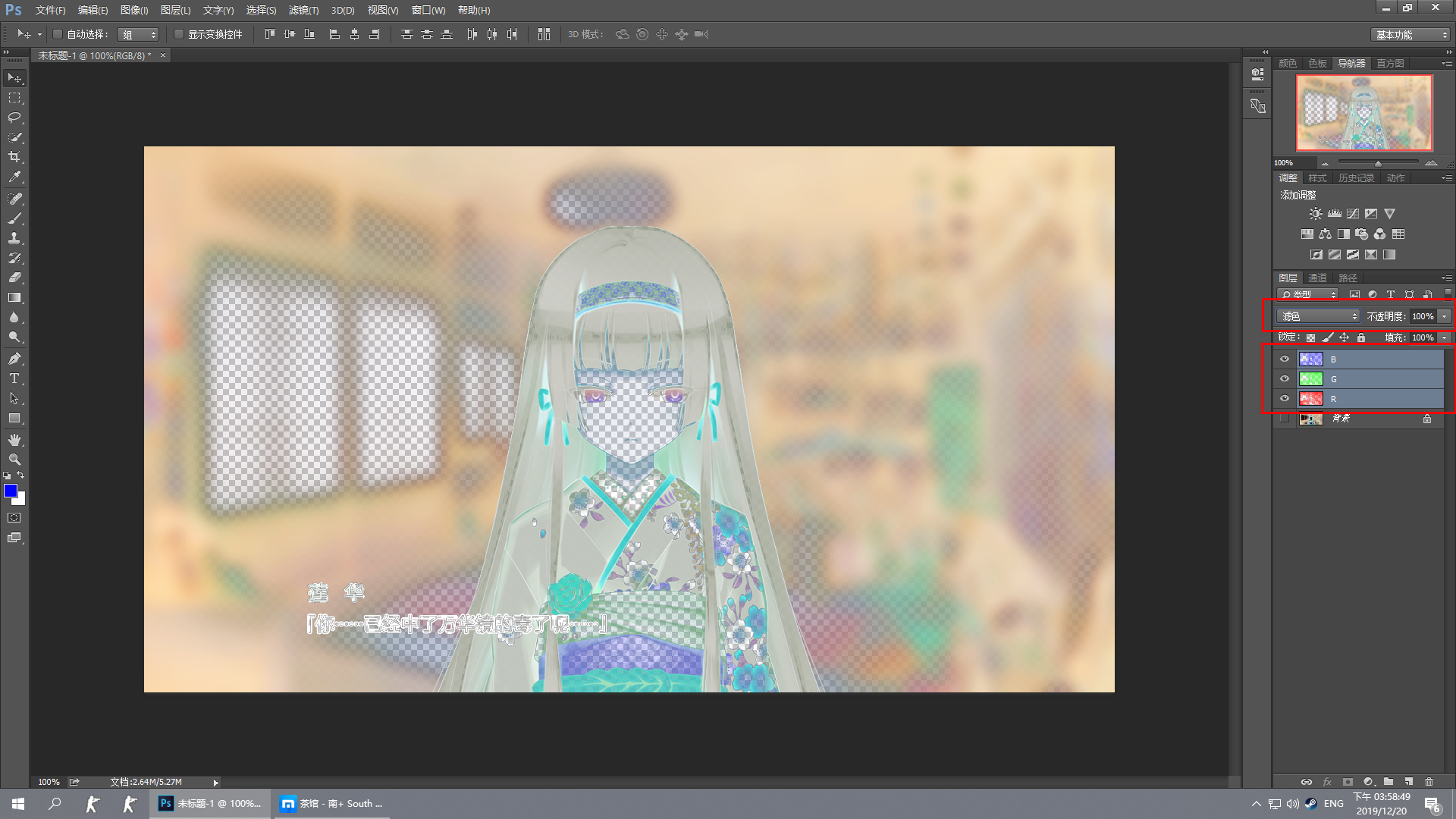This screenshot has height=819, width=1456.
Task: Select the Pen tool
Action: 14,359
